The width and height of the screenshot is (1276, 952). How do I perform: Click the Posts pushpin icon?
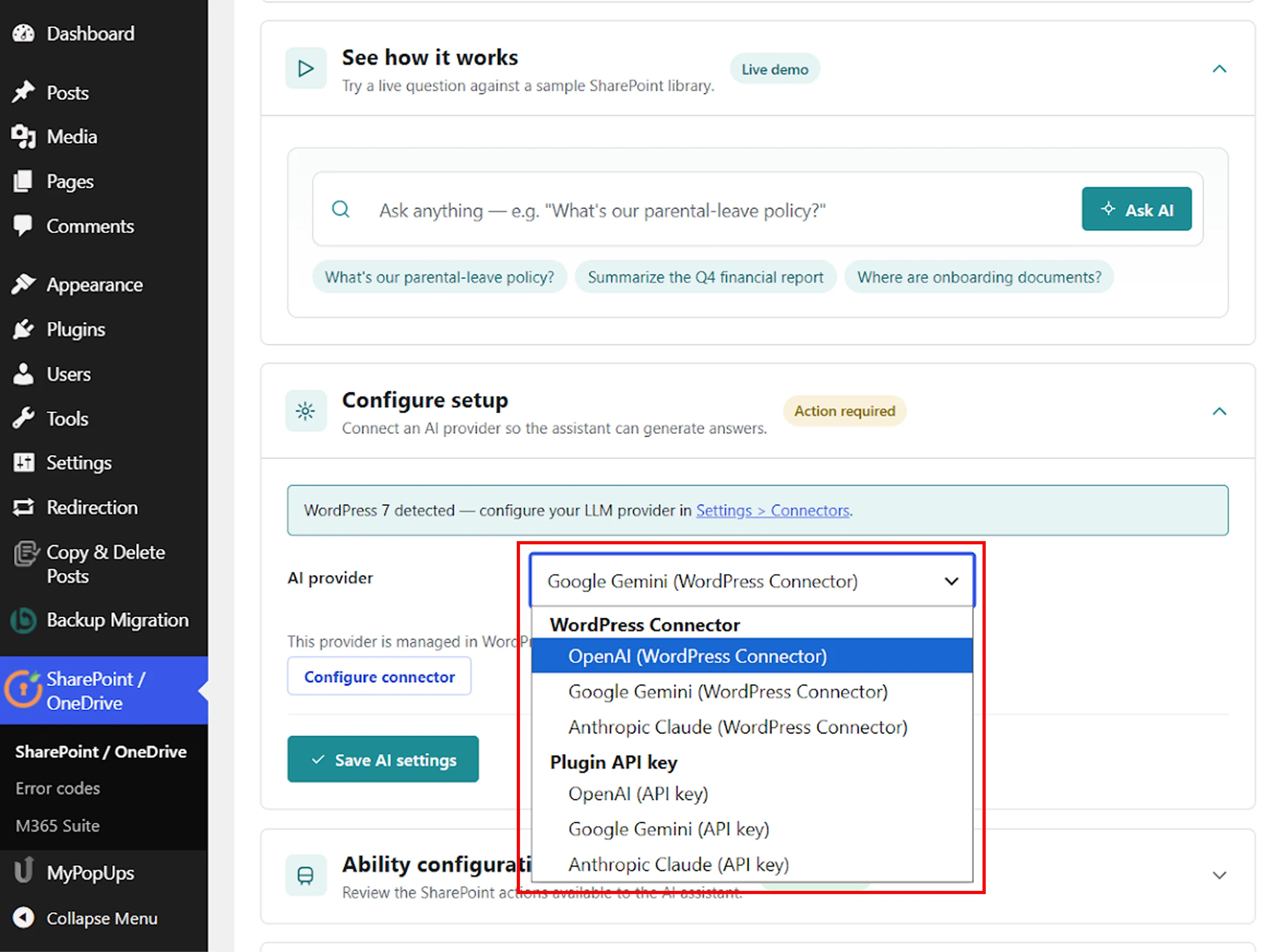(x=23, y=92)
